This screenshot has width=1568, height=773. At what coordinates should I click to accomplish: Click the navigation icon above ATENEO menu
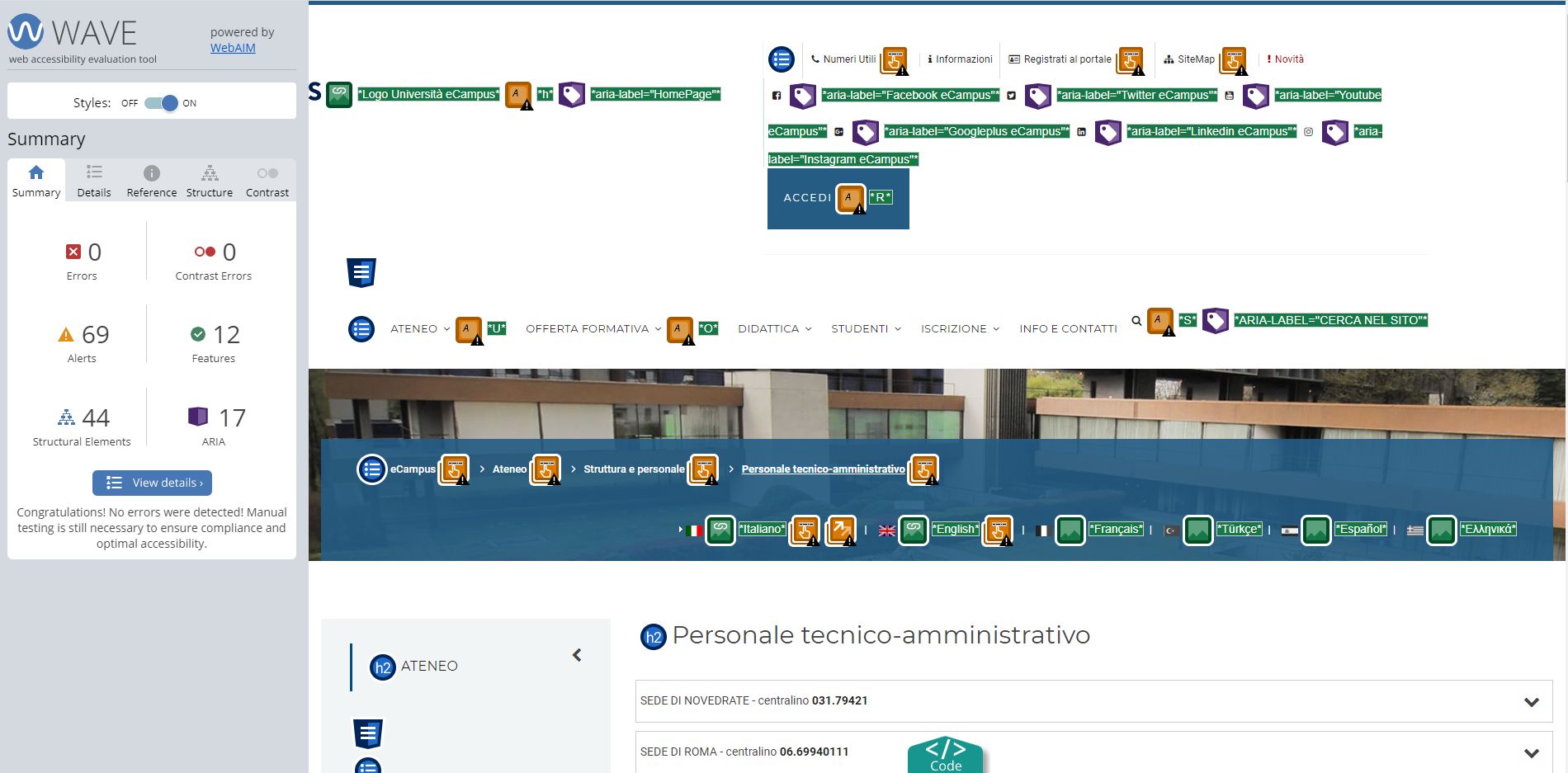[x=361, y=273]
